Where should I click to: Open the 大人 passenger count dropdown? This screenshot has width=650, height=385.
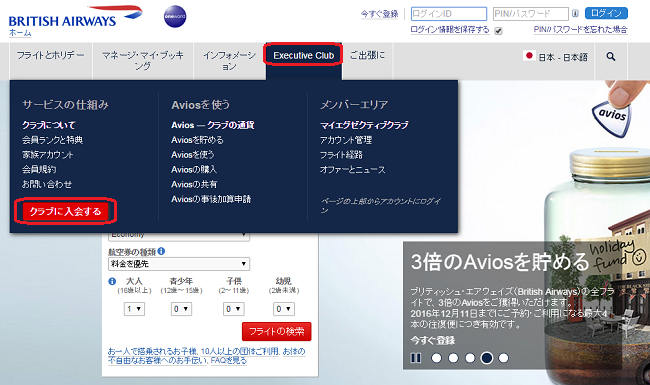tap(134, 309)
